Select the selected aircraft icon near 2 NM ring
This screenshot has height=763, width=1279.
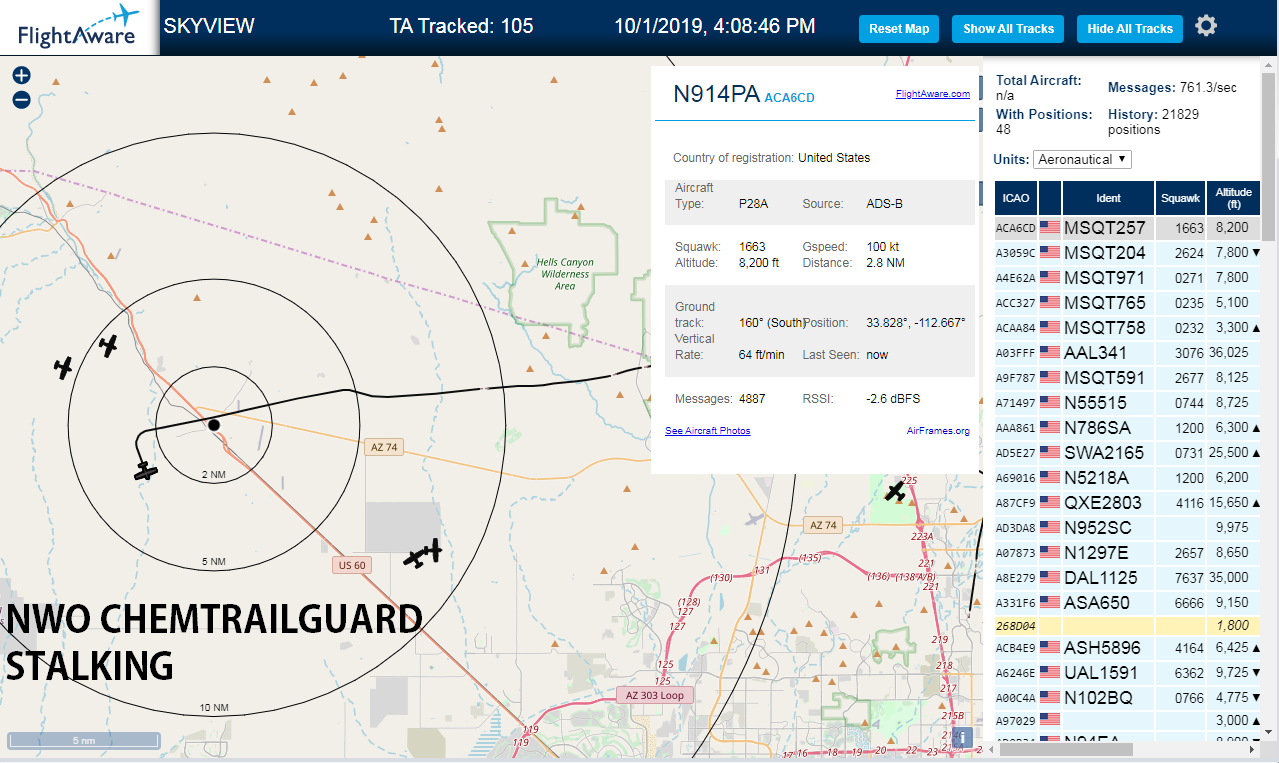[147, 470]
